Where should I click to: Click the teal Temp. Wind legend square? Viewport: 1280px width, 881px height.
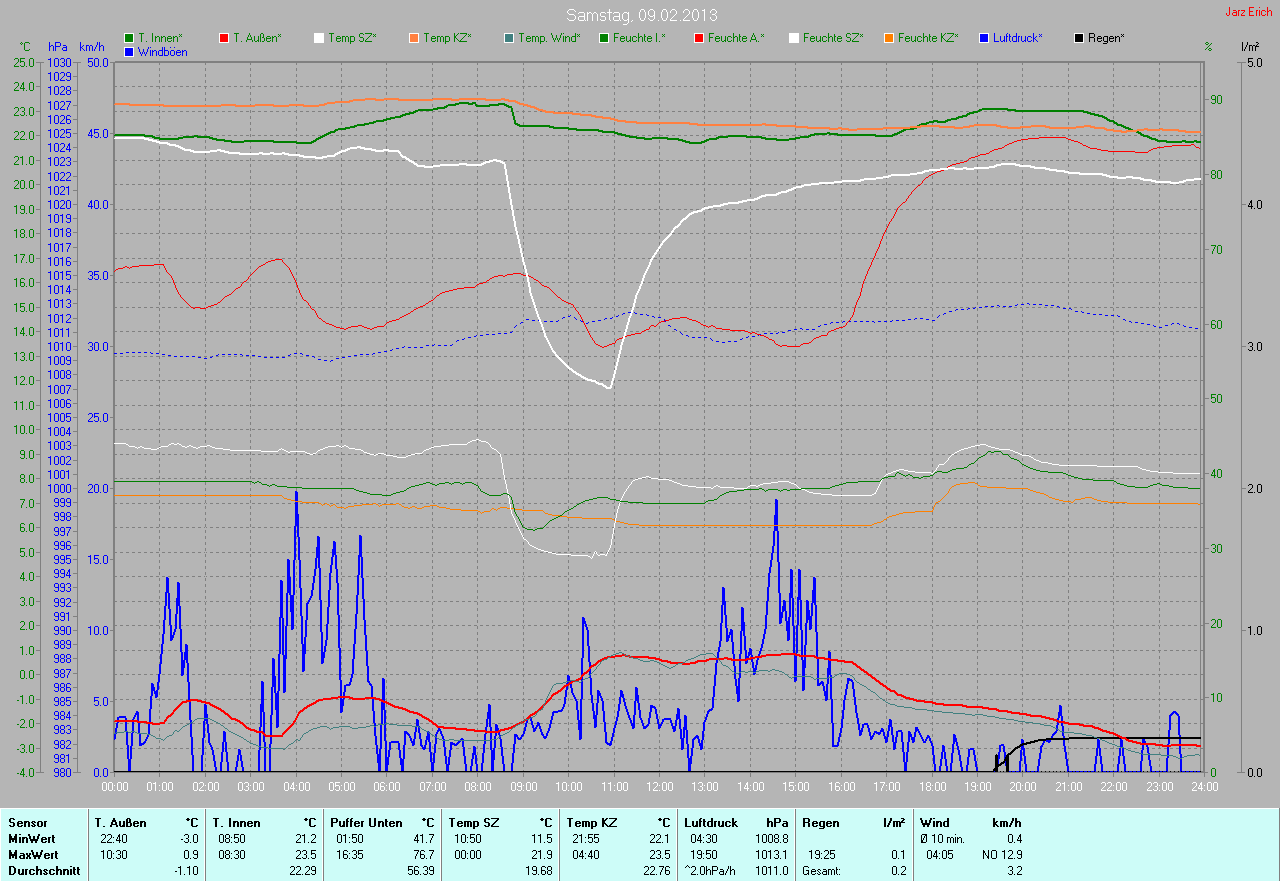(x=509, y=38)
